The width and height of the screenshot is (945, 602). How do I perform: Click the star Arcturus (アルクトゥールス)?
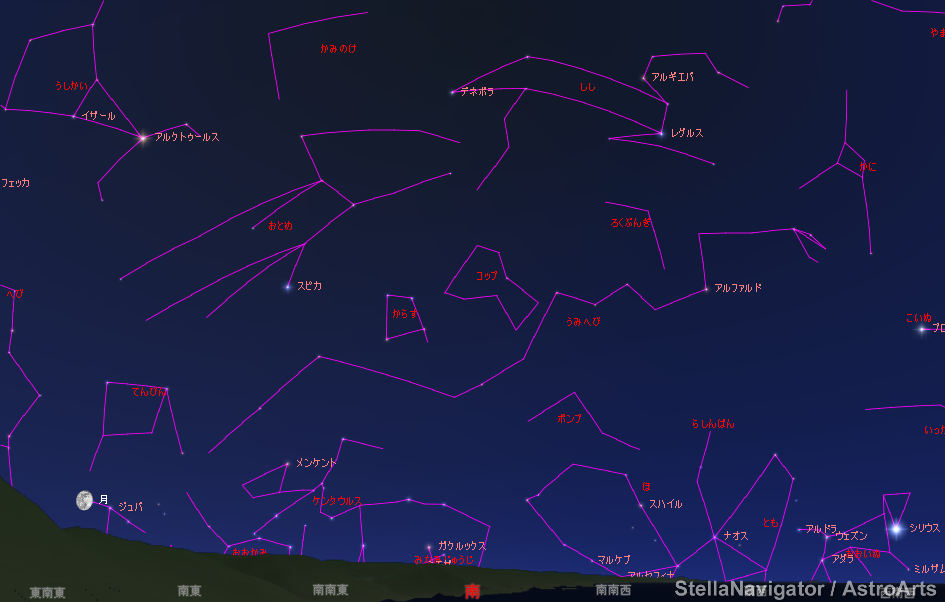click(143, 137)
